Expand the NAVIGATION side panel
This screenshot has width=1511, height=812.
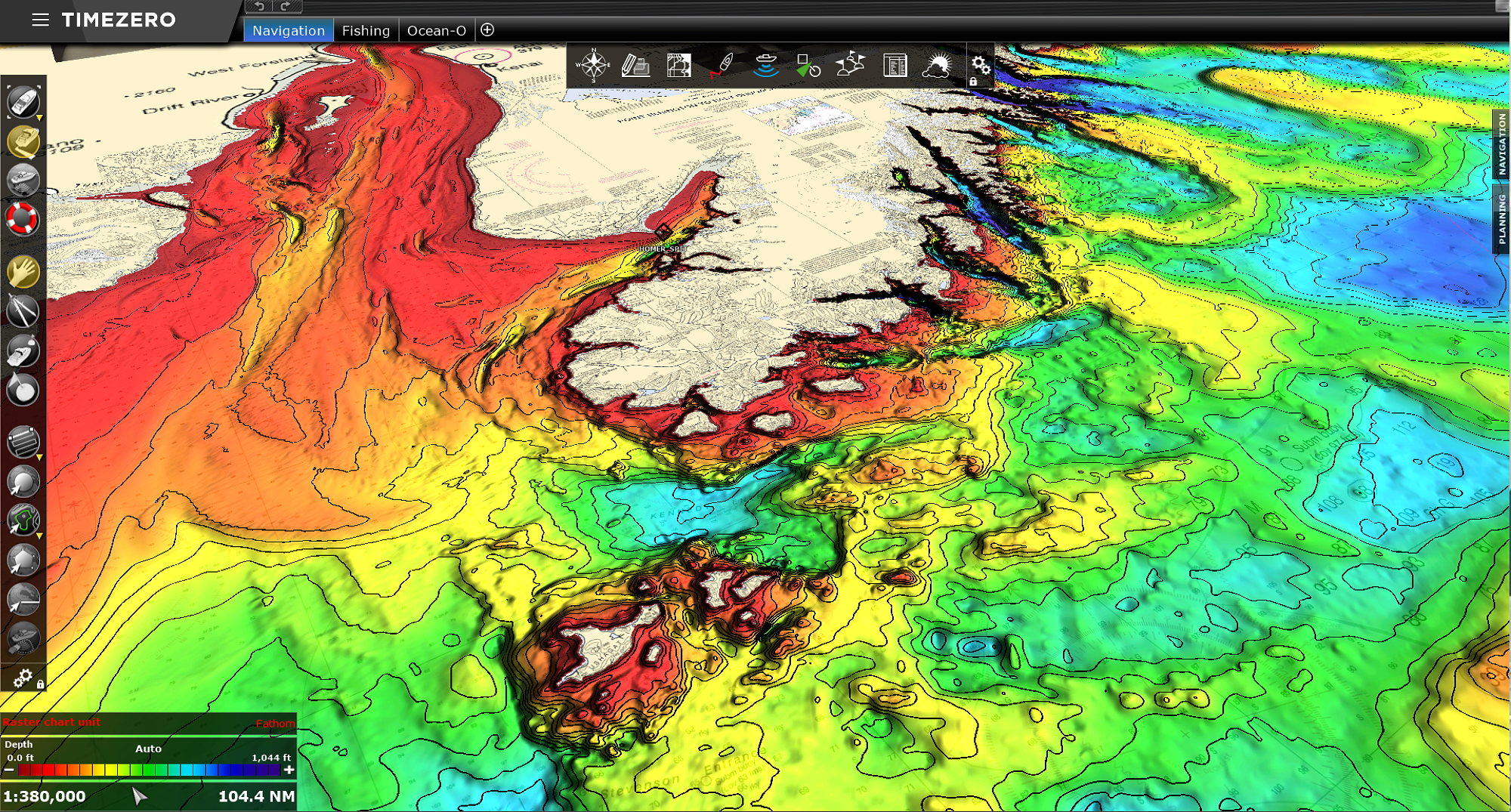click(1502, 145)
